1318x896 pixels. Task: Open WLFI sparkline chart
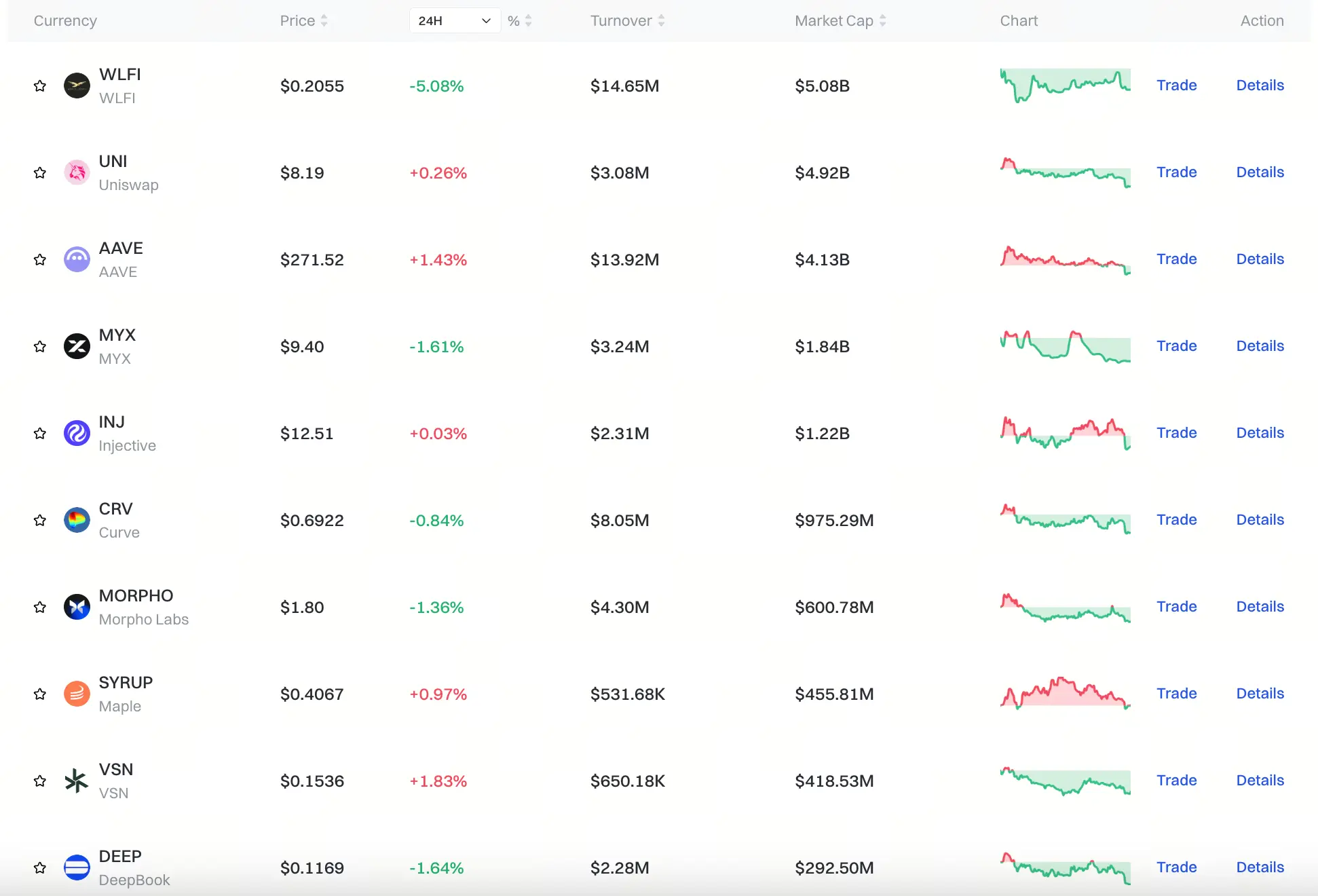click(1065, 86)
